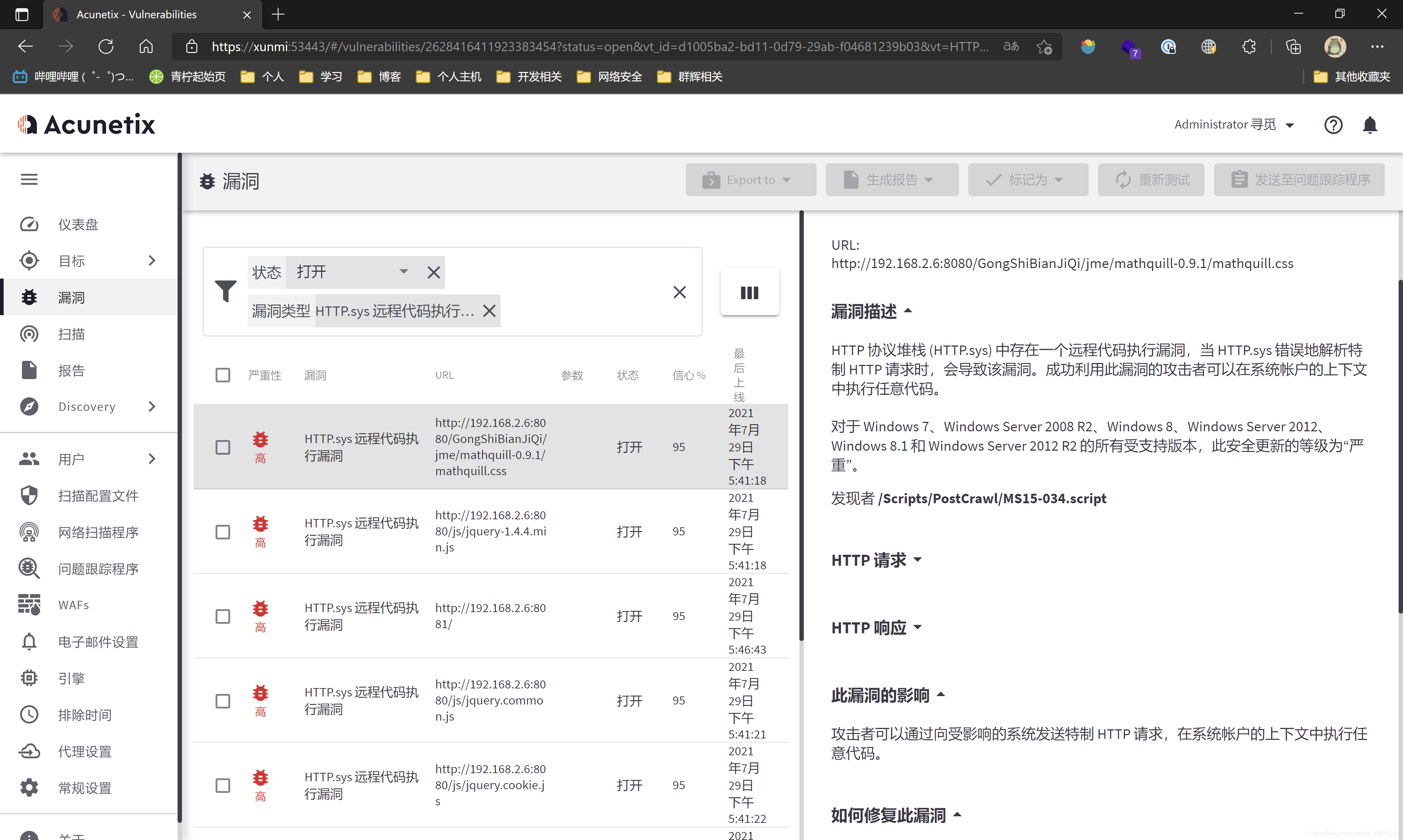Image resolution: width=1403 pixels, height=840 pixels.
Task: Open the 扫描 sidebar menu item
Action: 89,334
